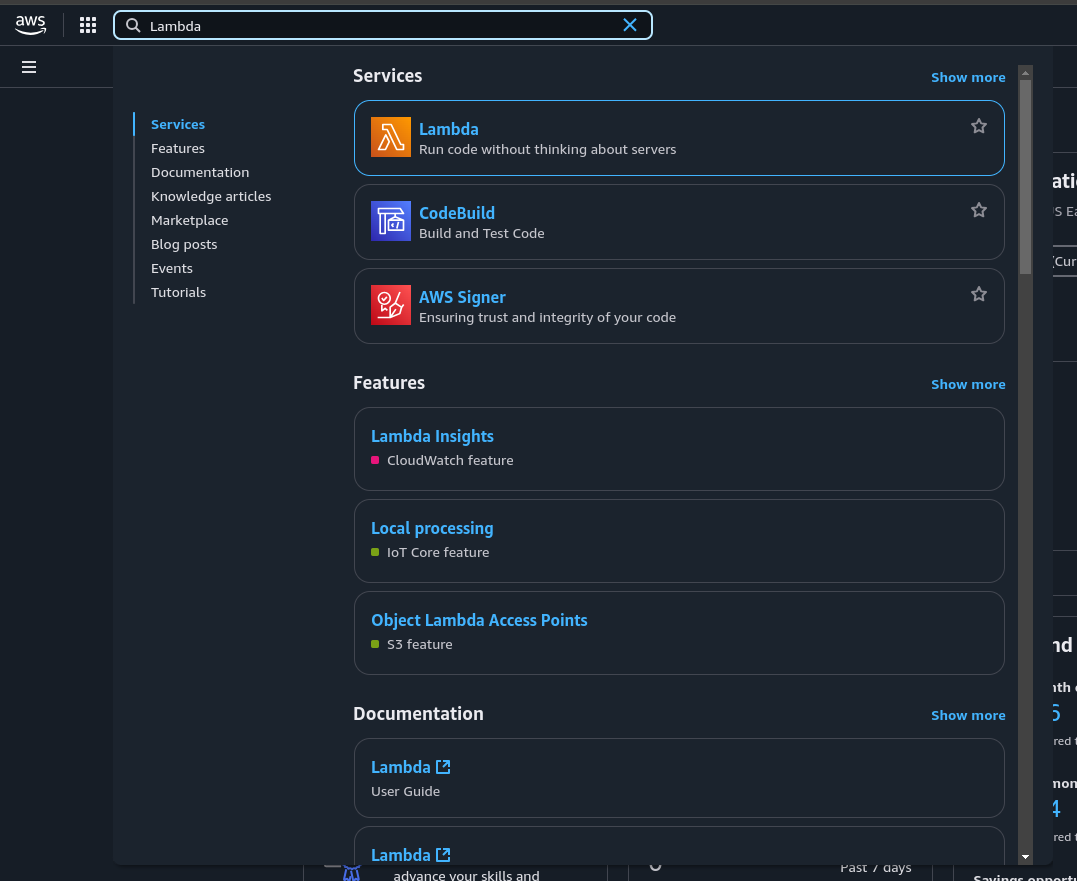Open the AWS home logo
The width and height of the screenshot is (1077, 881).
point(31,25)
